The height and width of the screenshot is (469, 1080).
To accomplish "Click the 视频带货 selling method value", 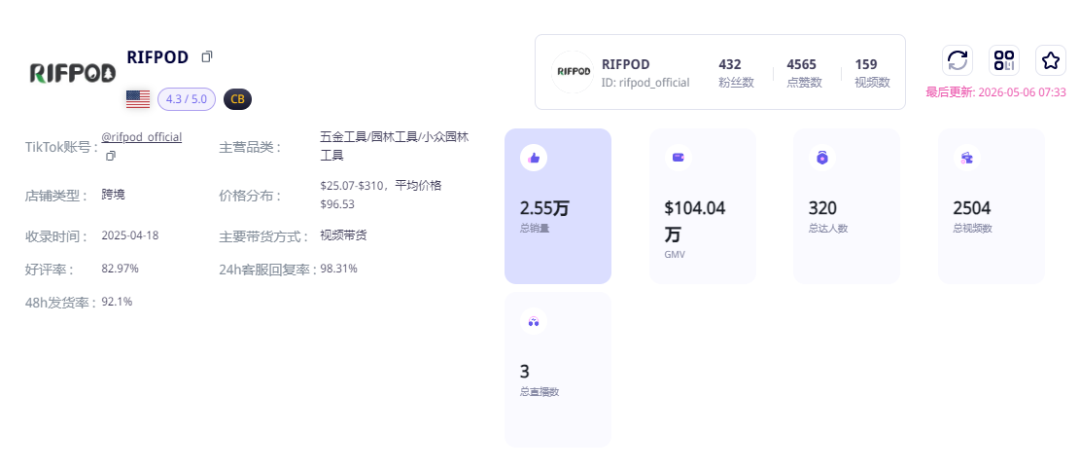I will click(344, 235).
